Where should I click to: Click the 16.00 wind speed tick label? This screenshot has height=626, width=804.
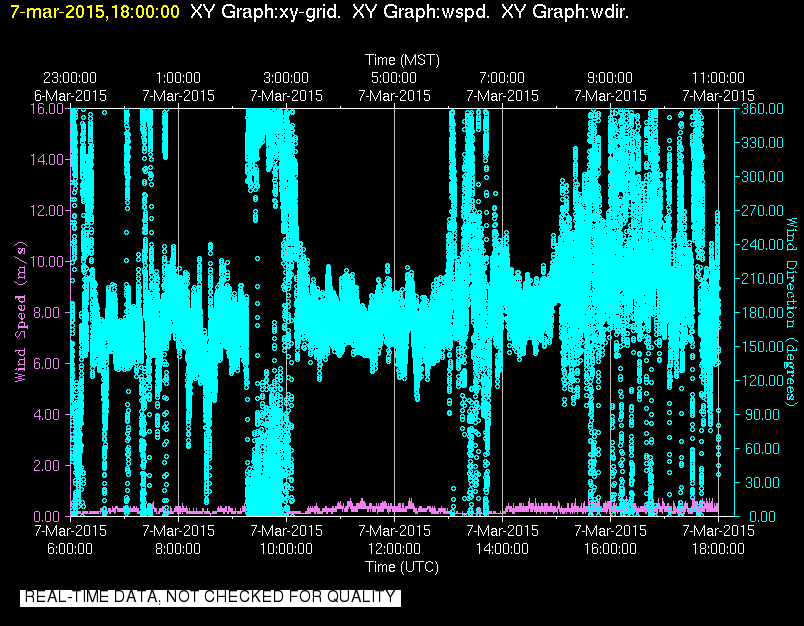click(x=47, y=109)
